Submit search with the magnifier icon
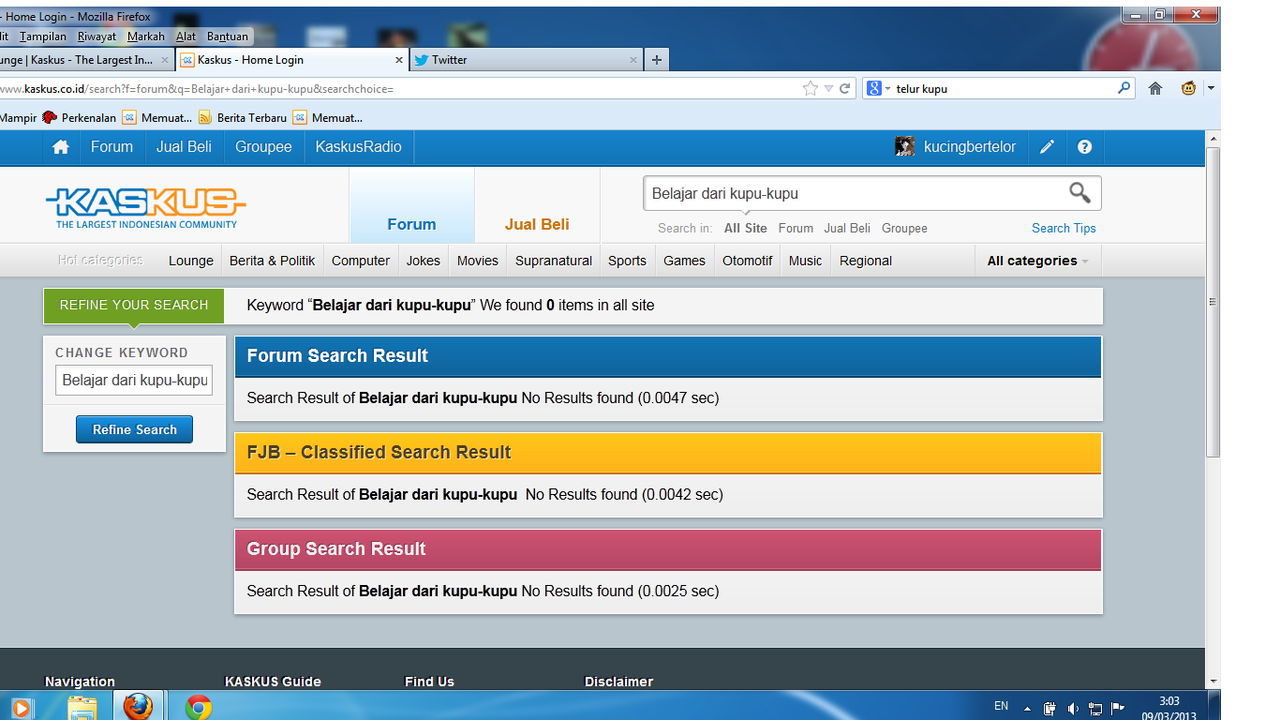1280x720 pixels. (x=1079, y=193)
